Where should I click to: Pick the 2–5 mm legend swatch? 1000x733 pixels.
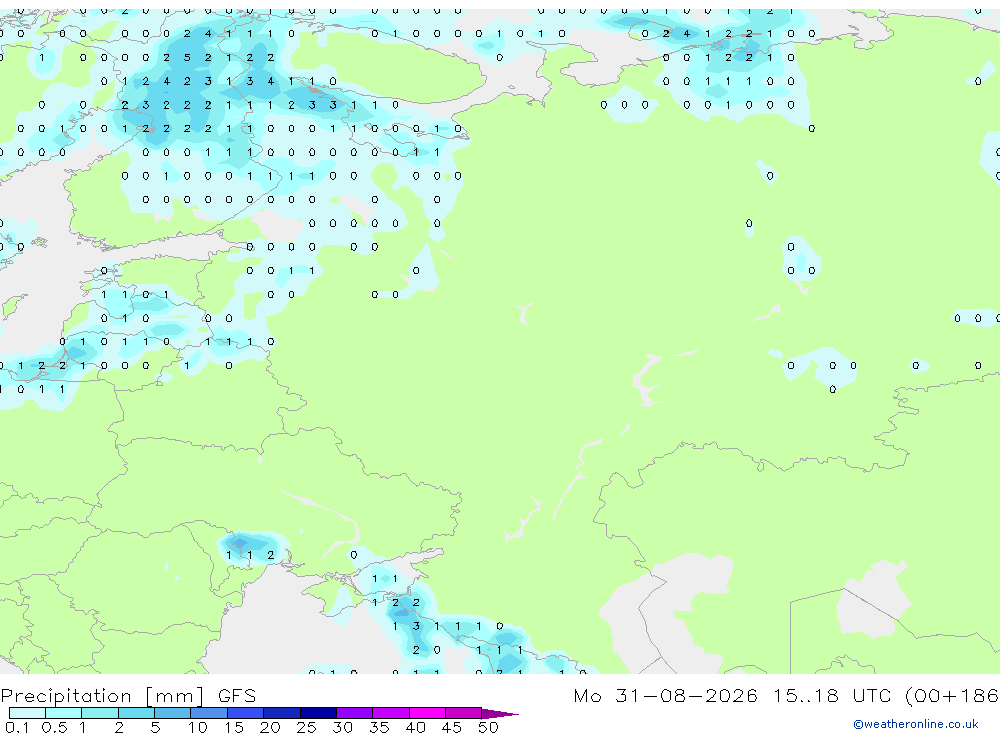[136, 713]
